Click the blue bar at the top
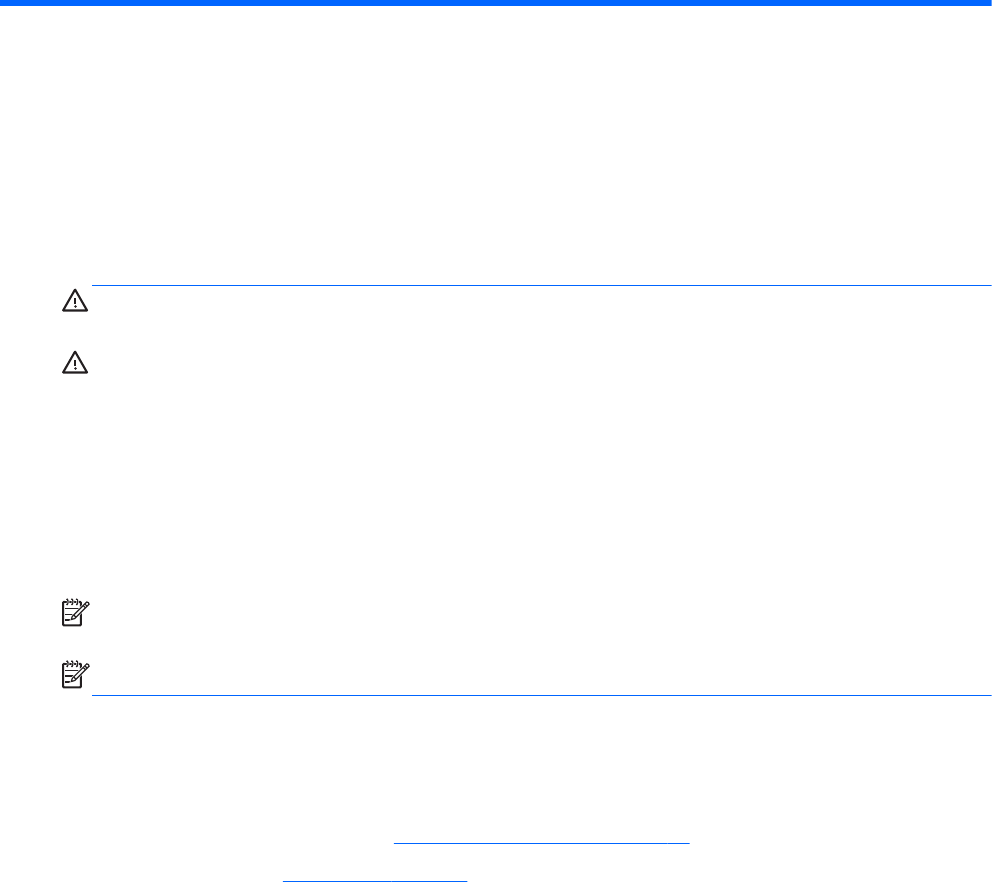 click(496, 4)
